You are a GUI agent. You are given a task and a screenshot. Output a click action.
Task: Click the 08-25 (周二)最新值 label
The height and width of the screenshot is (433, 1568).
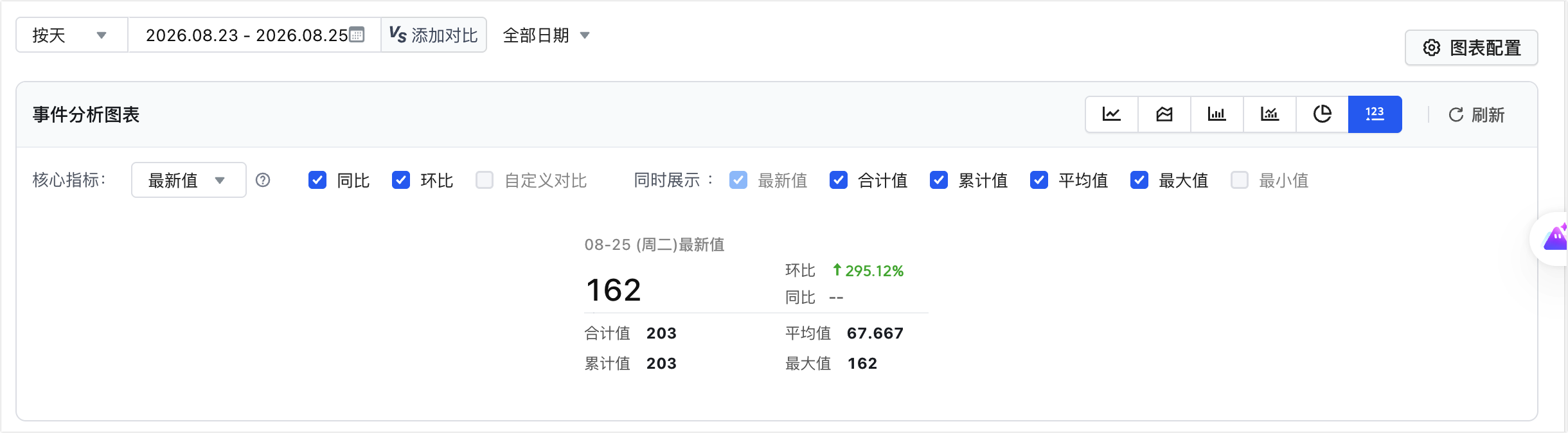pyautogui.click(x=654, y=244)
